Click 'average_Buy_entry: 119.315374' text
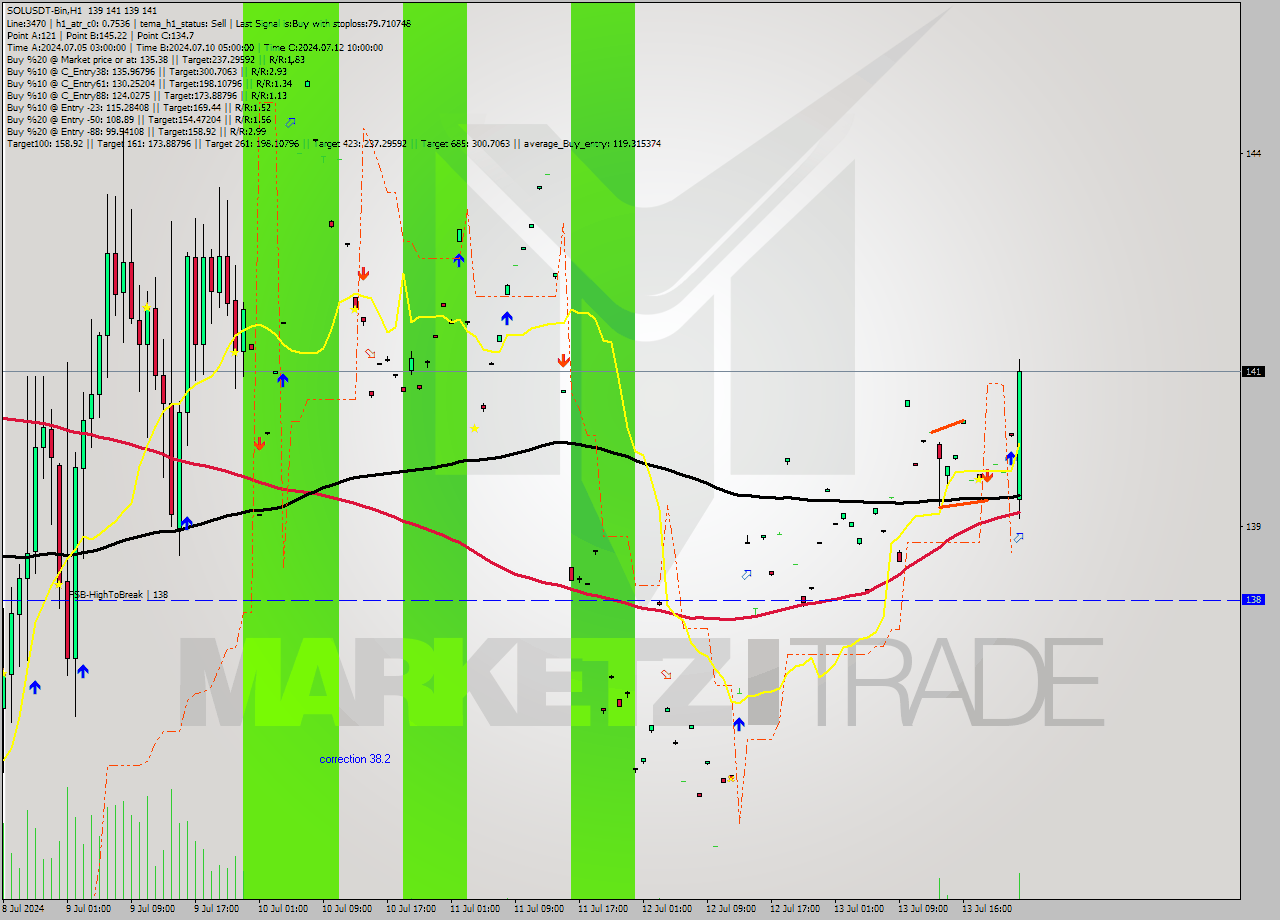This screenshot has height=920, width=1280. 590,143
